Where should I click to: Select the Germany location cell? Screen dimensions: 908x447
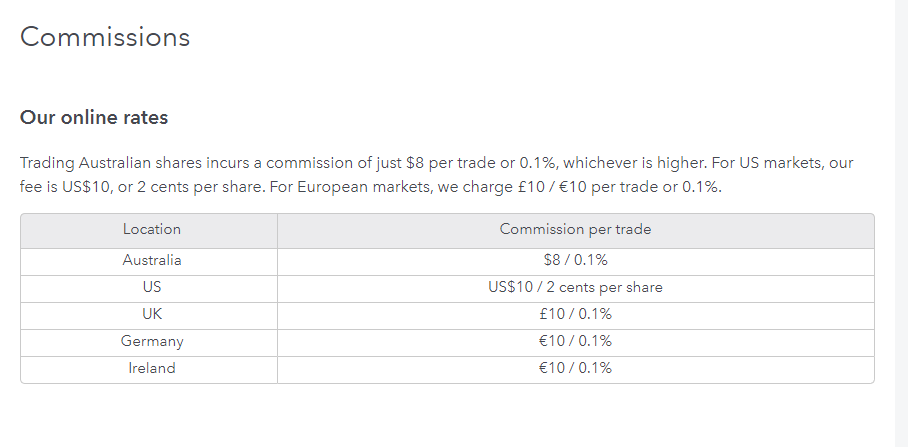click(x=152, y=341)
